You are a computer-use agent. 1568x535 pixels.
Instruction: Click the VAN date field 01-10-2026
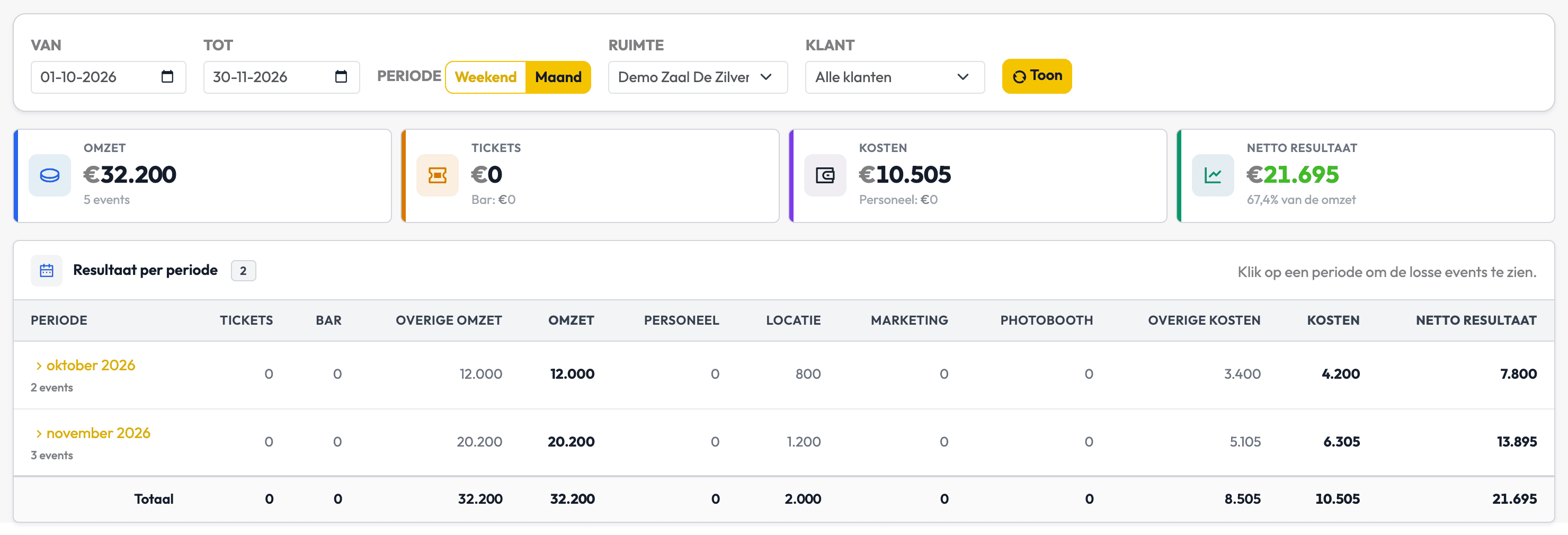pos(109,77)
